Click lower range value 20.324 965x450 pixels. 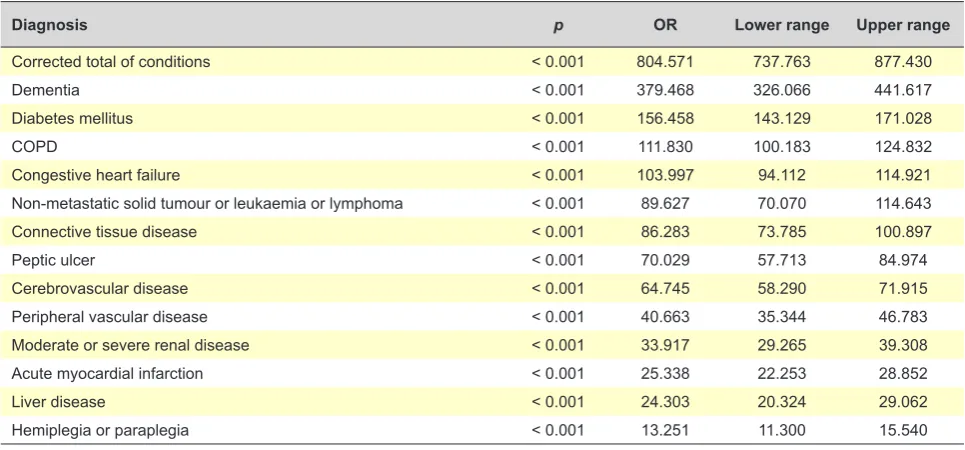point(782,401)
